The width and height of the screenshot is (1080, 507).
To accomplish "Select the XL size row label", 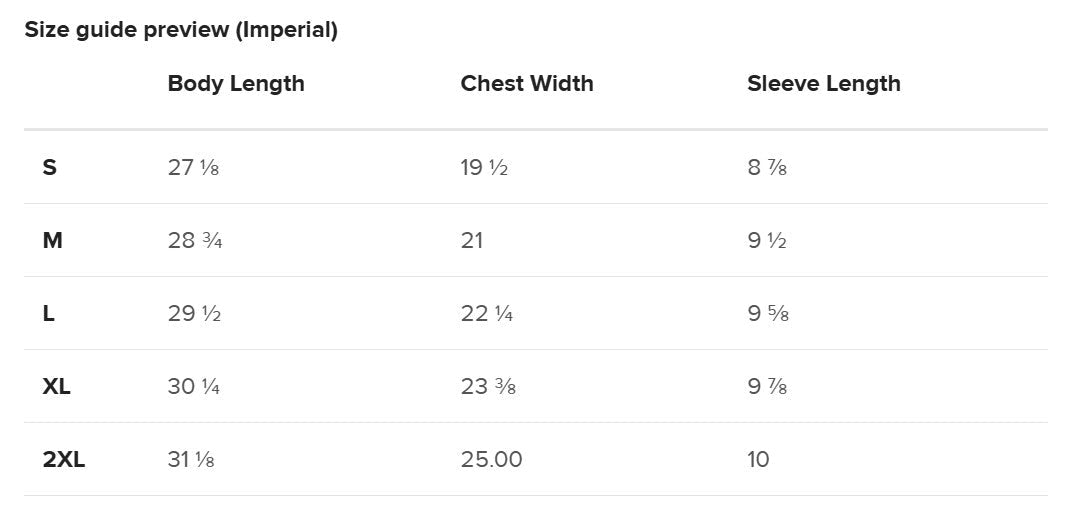I will [x=56, y=386].
